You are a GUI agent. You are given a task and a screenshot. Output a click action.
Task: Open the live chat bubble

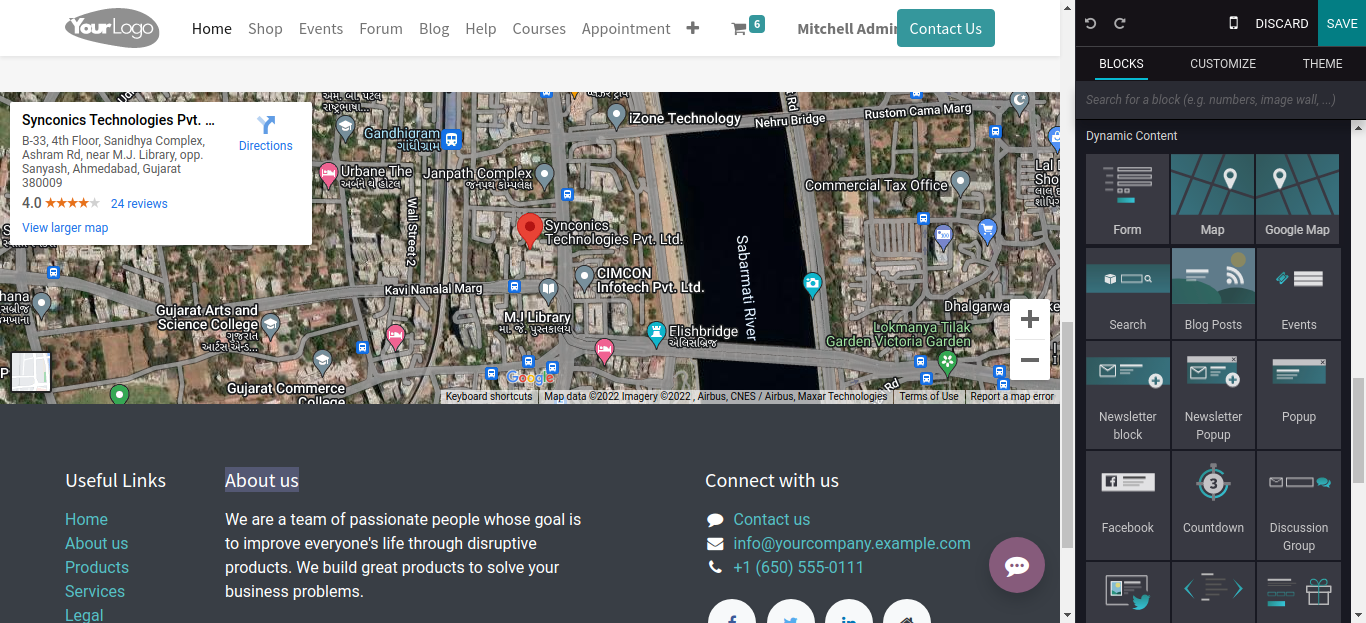pos(1017,565)
